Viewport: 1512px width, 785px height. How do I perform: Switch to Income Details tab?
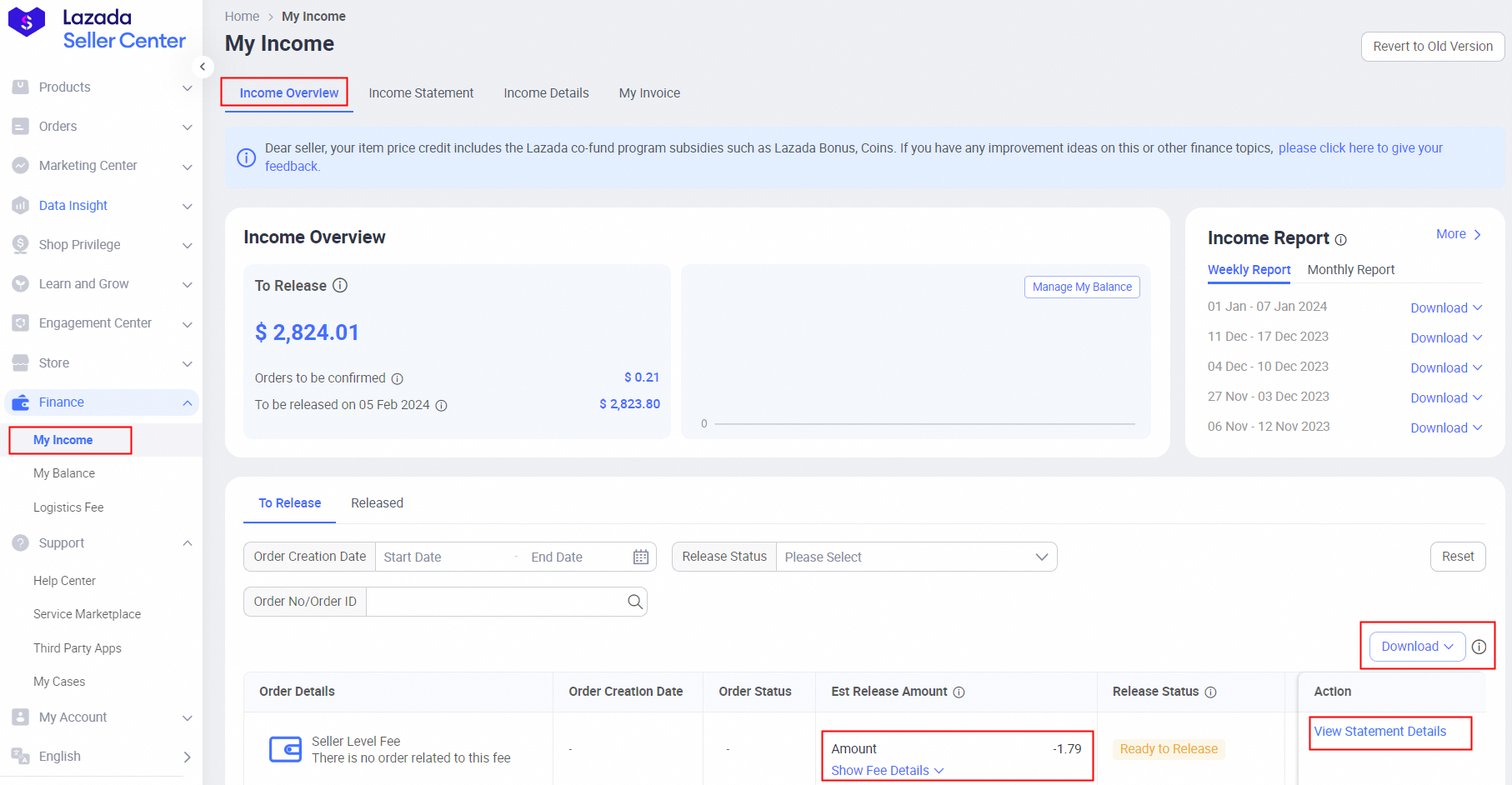[546, 93]
